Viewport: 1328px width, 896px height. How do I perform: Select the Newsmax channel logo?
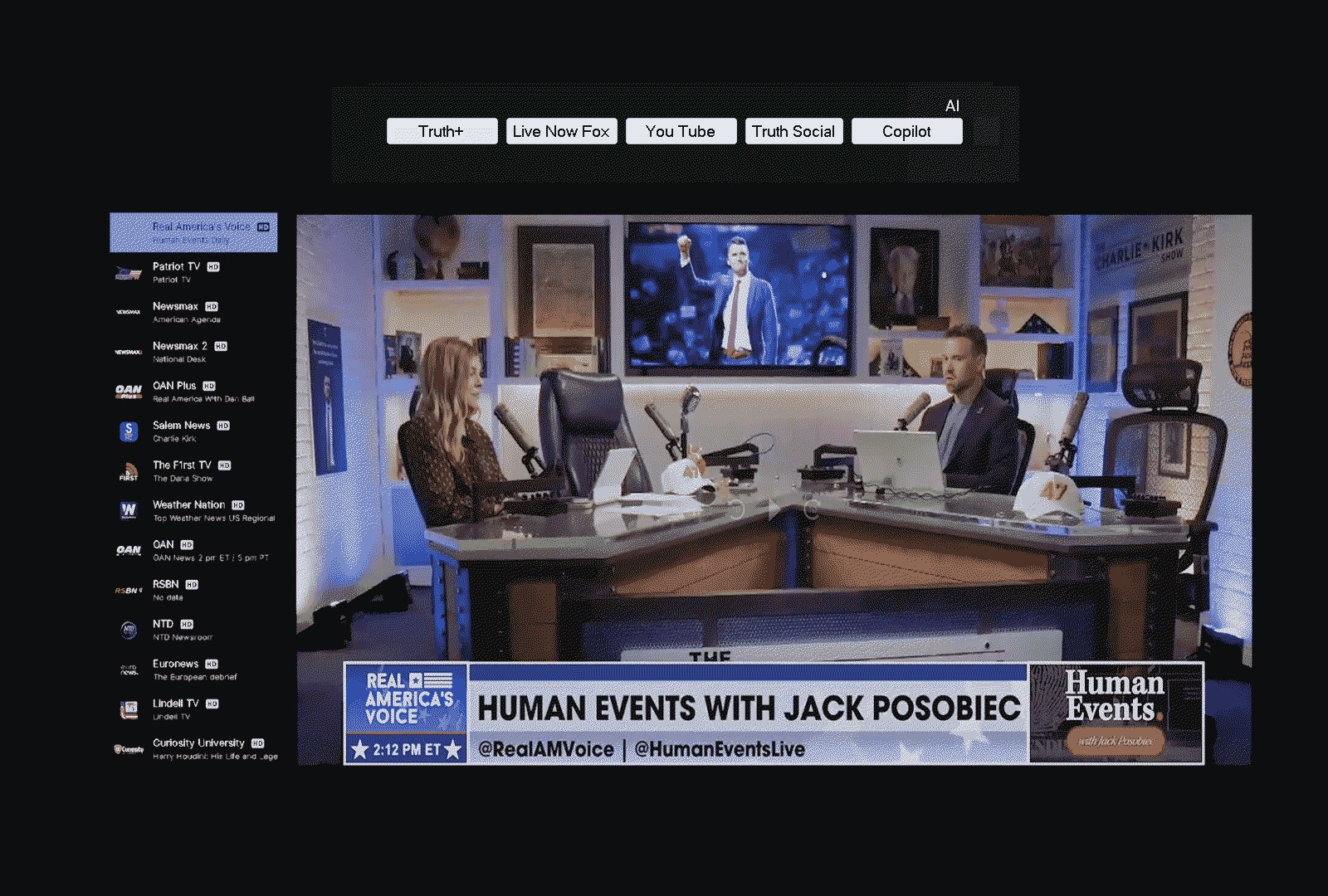click(x=127, y=311)
